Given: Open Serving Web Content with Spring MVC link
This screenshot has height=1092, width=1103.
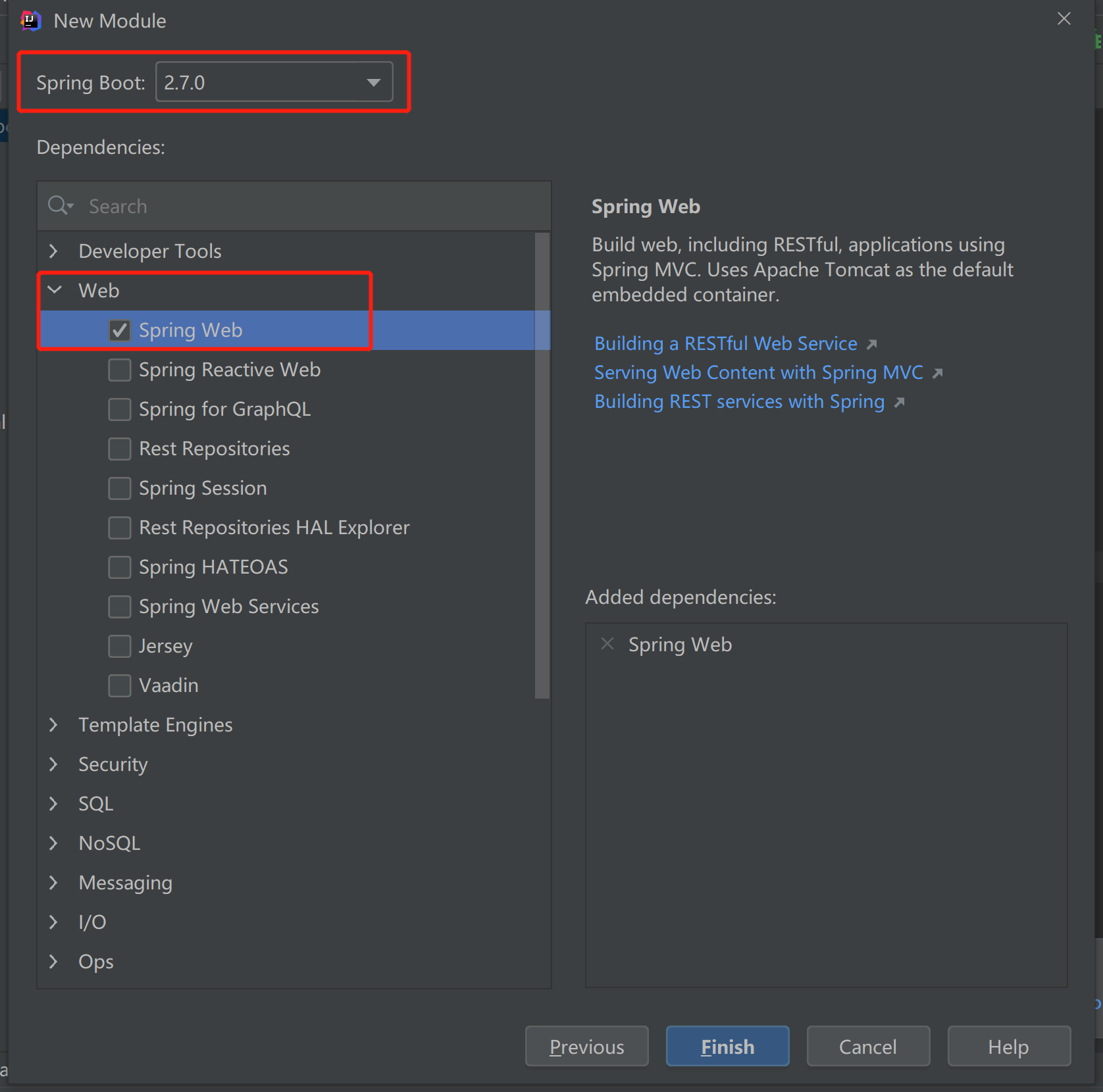Looking at the screenshot, I should click(759, 372).
